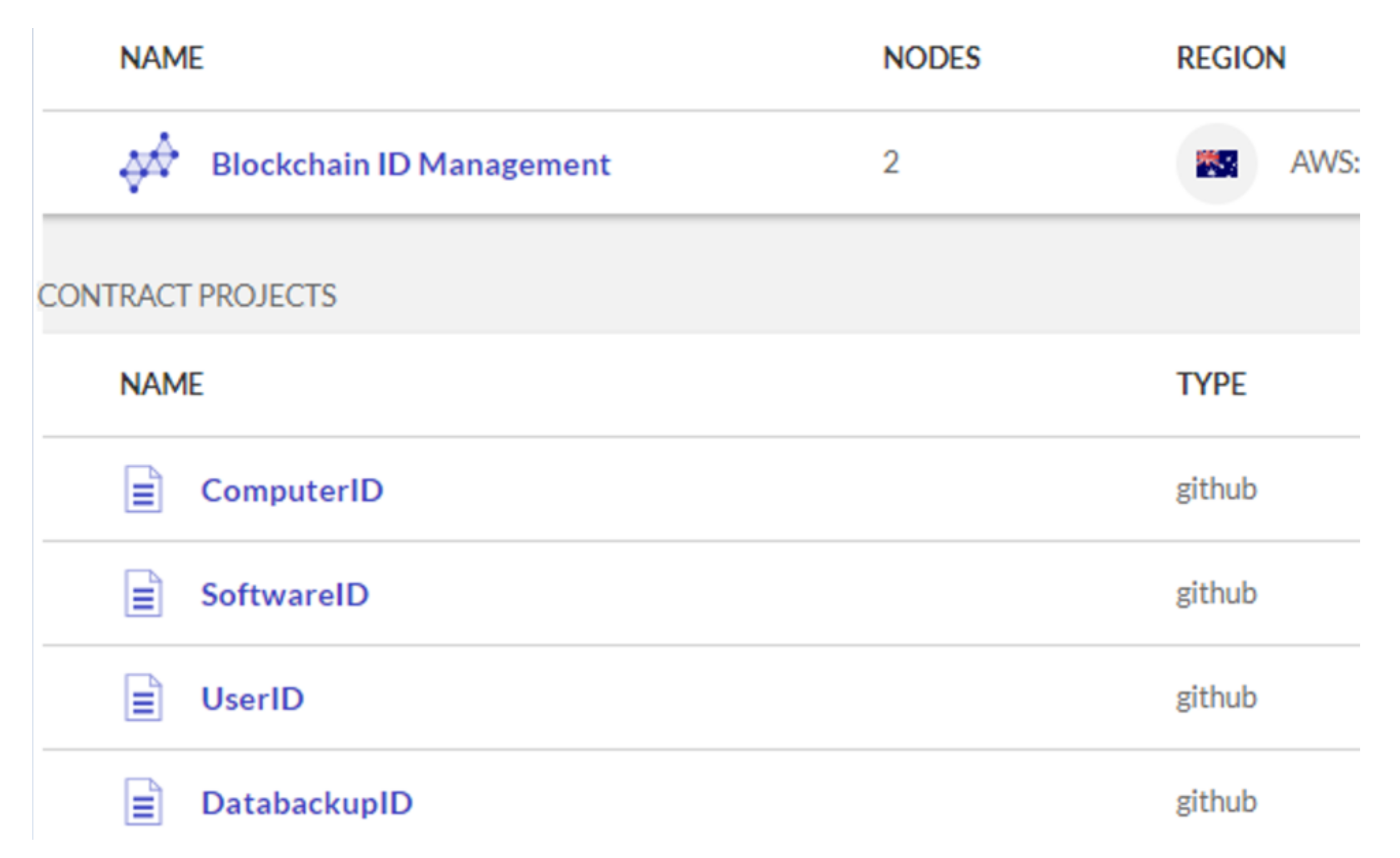Open the ComputerID contract project

(x=292, y=490)
